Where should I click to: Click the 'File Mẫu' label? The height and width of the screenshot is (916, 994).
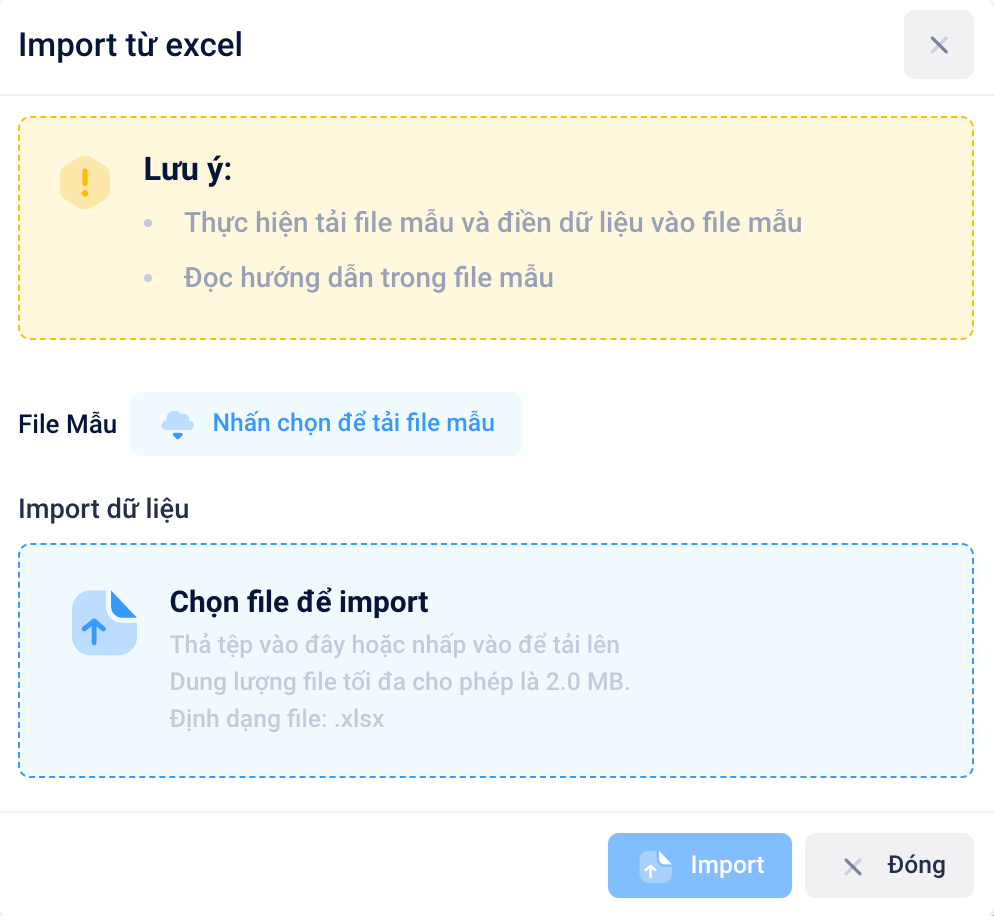click(68, 425)
